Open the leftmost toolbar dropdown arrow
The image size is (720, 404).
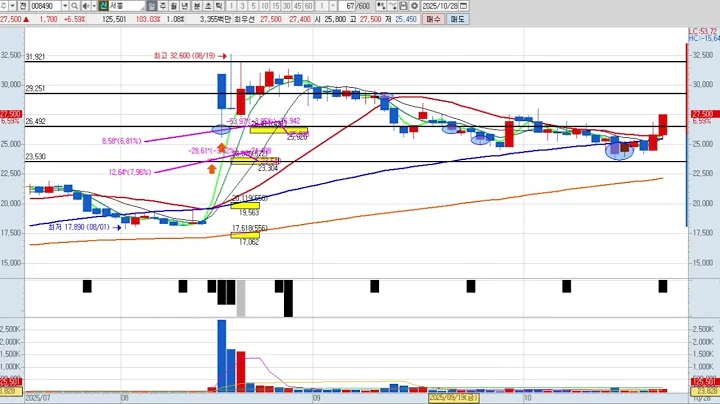pos(12,6)
